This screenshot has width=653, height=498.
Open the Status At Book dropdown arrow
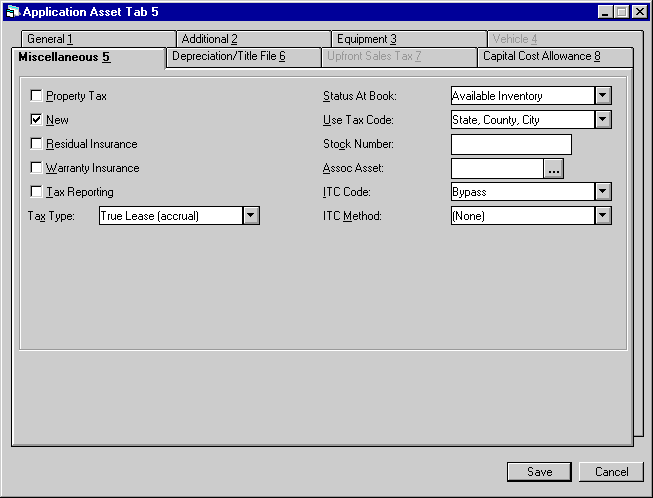click(603, 96)
